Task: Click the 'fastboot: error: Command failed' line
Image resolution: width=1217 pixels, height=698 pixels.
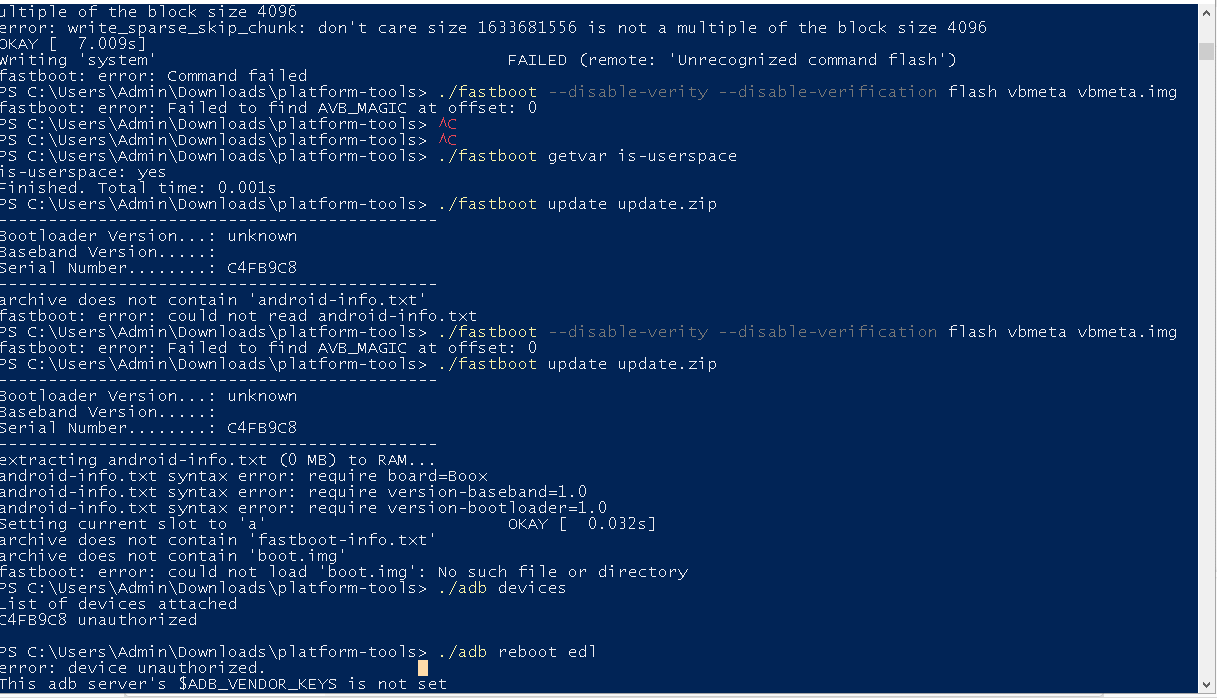Action: point(153,76)
